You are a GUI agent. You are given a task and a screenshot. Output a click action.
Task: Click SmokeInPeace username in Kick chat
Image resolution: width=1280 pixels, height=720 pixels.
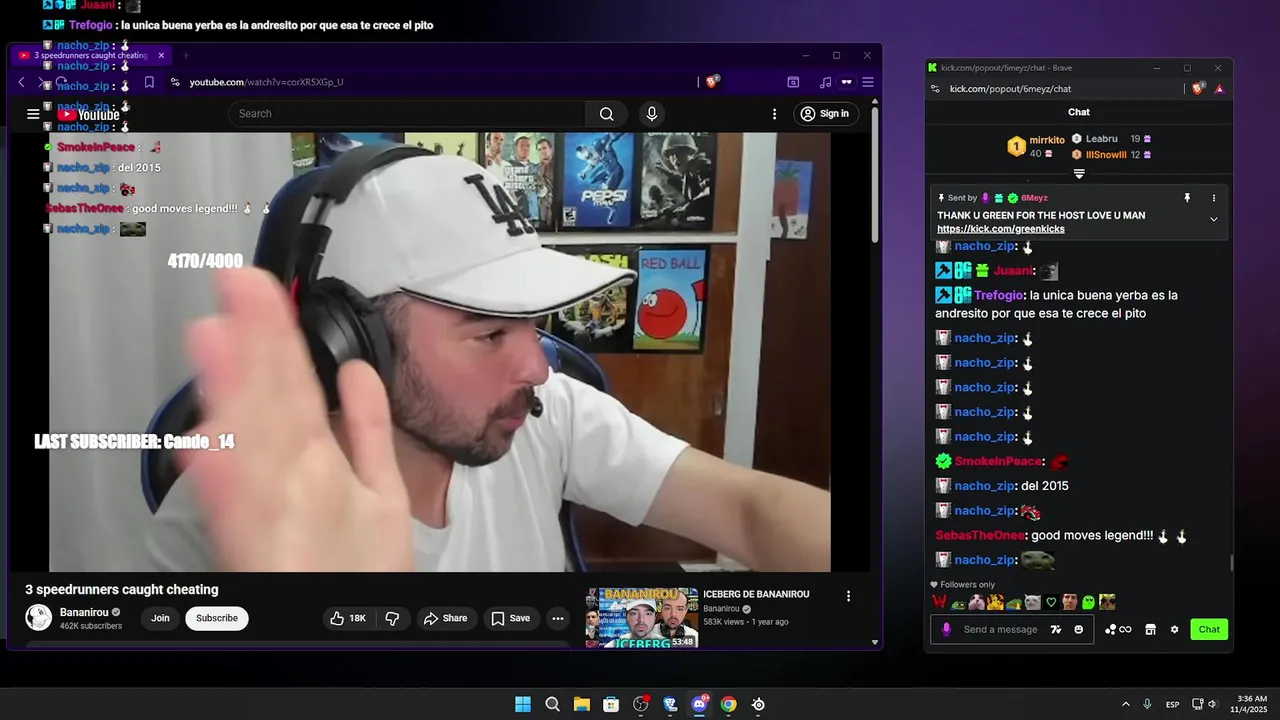pyautogui.click(x=998, y=461)
